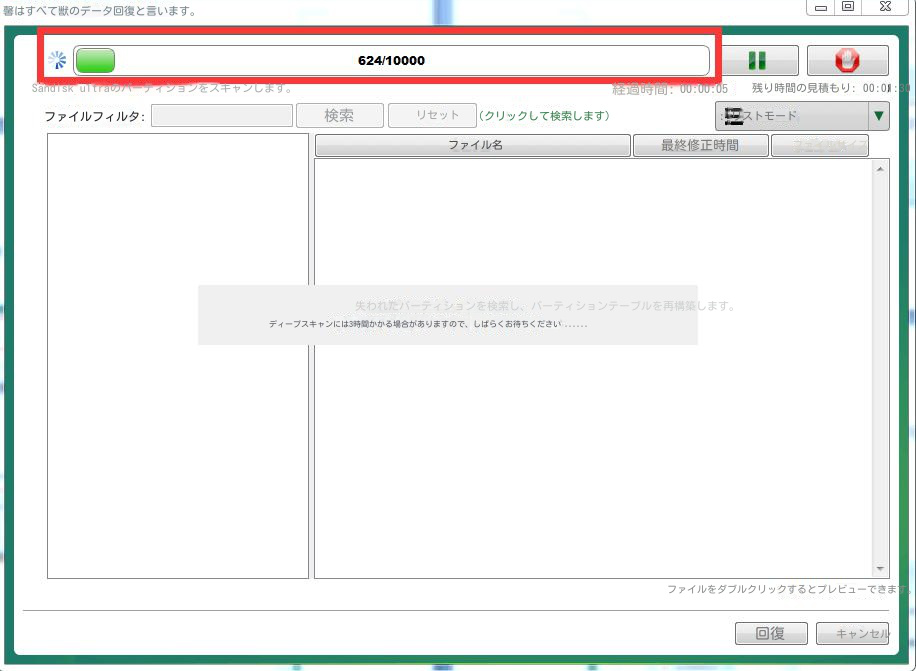Click the 回復 recover button
The width and height of the screenshot is (916, 671).
771,633
